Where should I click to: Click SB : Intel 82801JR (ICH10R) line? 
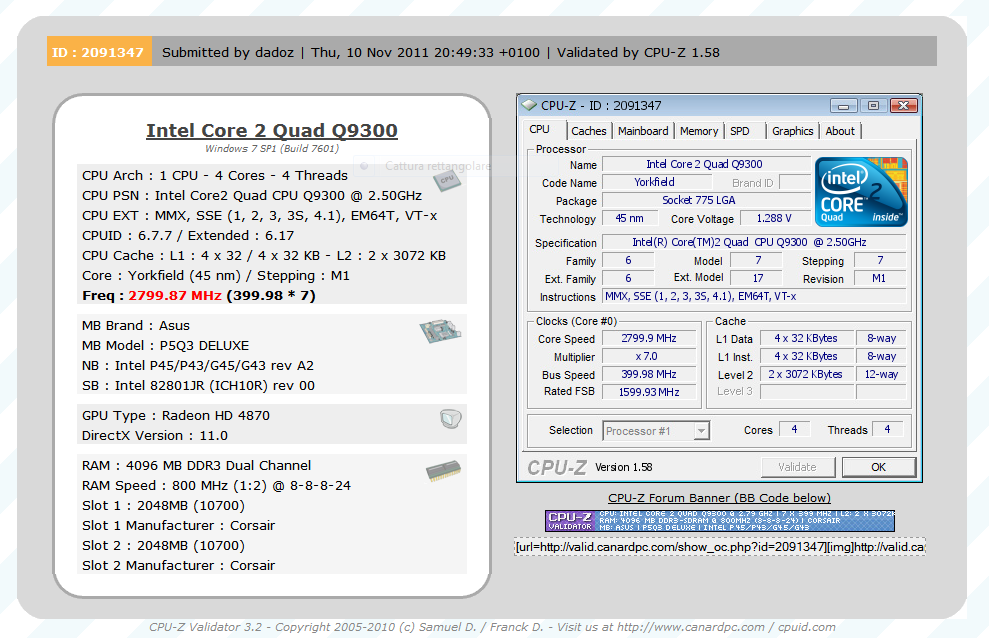click(198, 386)
